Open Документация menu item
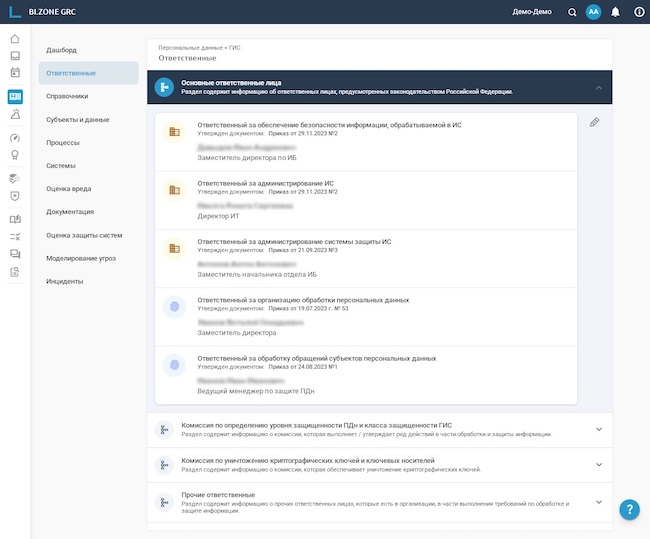 click(x=70, y=212)
